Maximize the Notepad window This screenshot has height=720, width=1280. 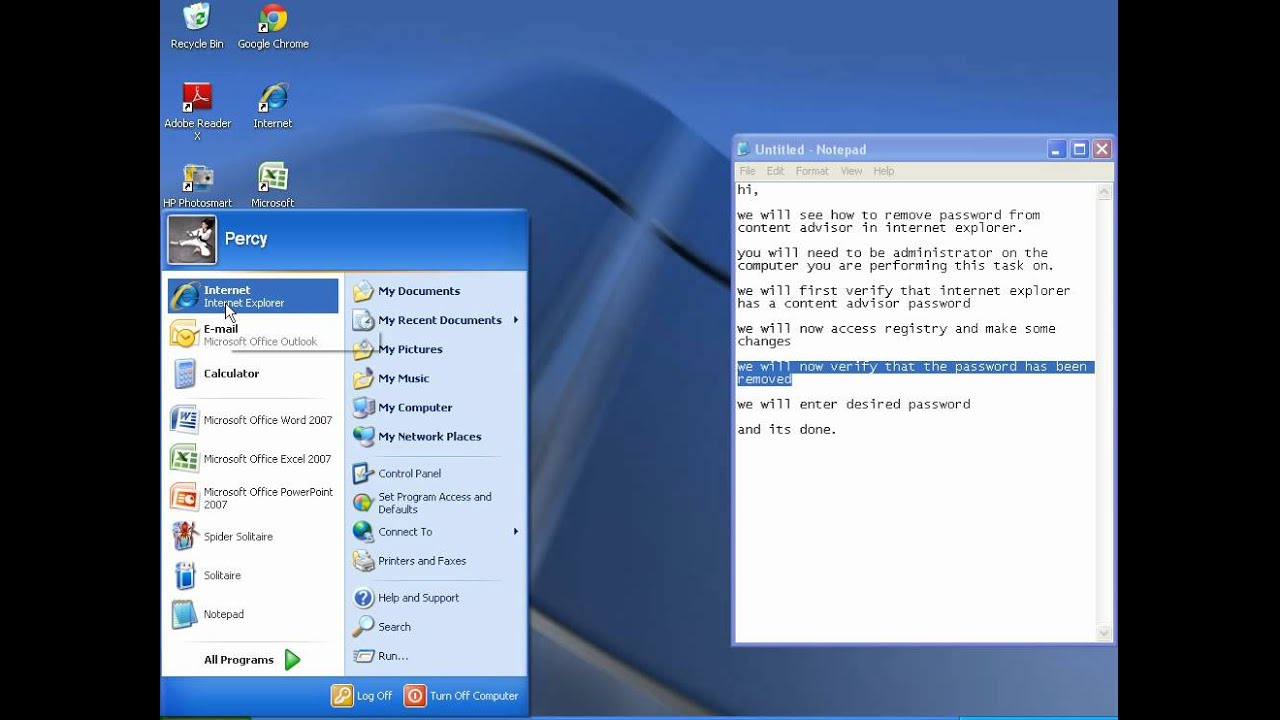tap(1079, 150)
